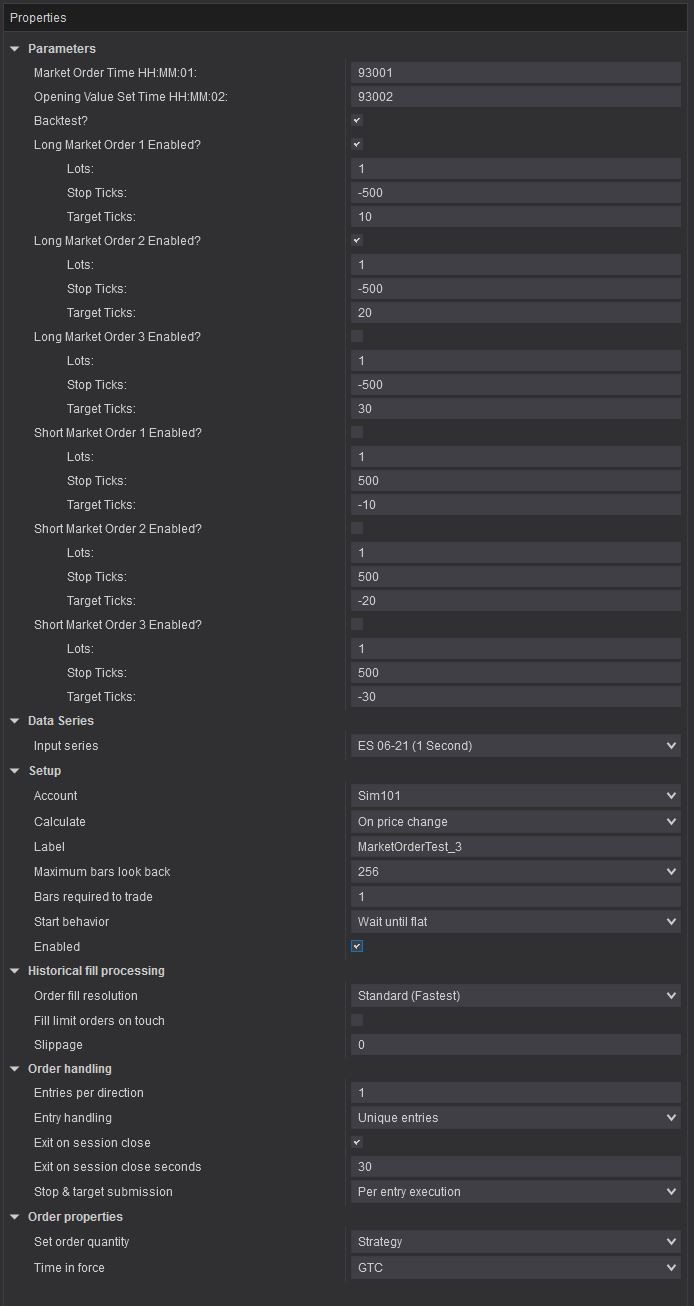Open the Time in force dropdown

[515, 1268]
